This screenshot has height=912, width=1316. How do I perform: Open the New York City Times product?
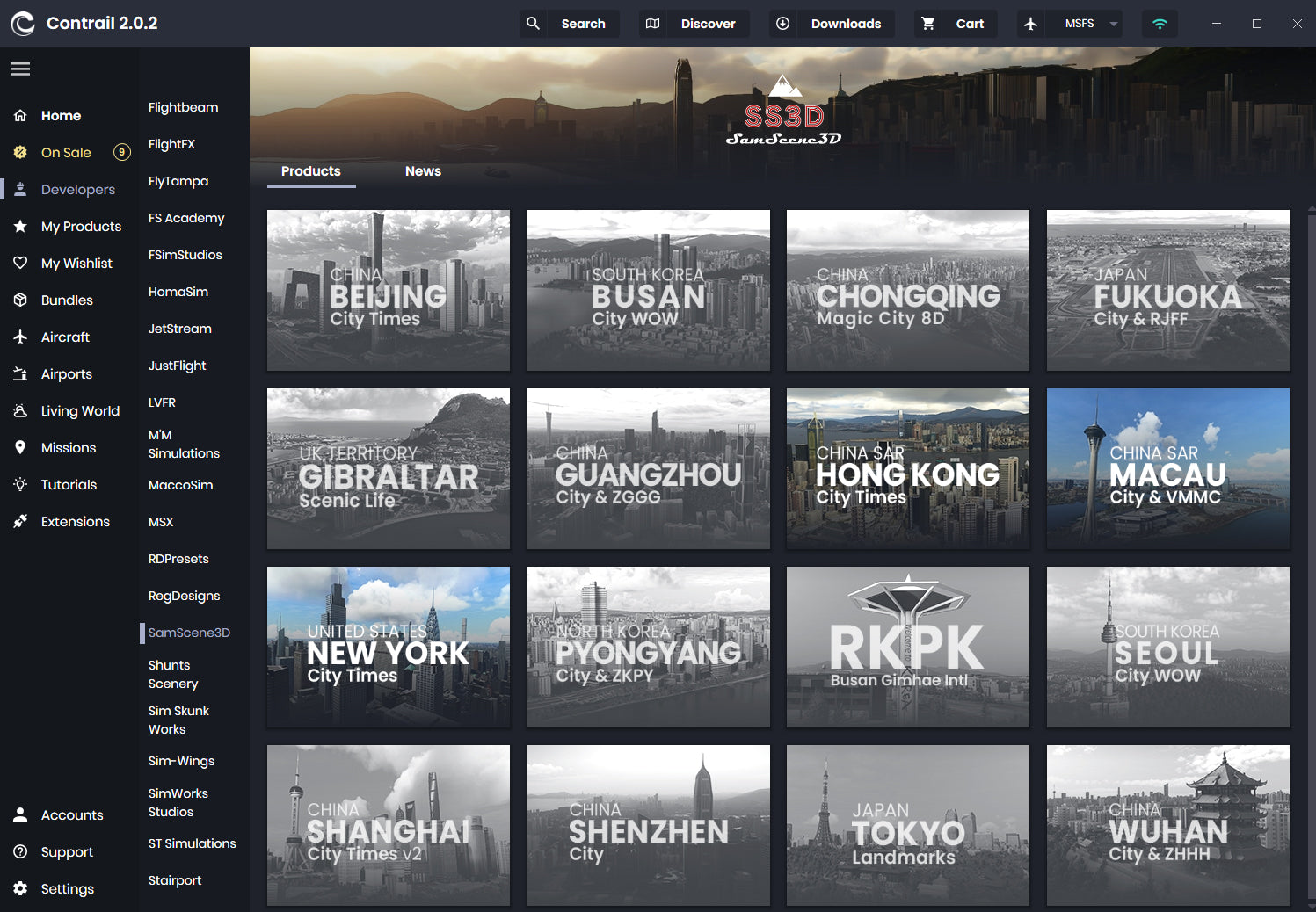pos(389,648)
